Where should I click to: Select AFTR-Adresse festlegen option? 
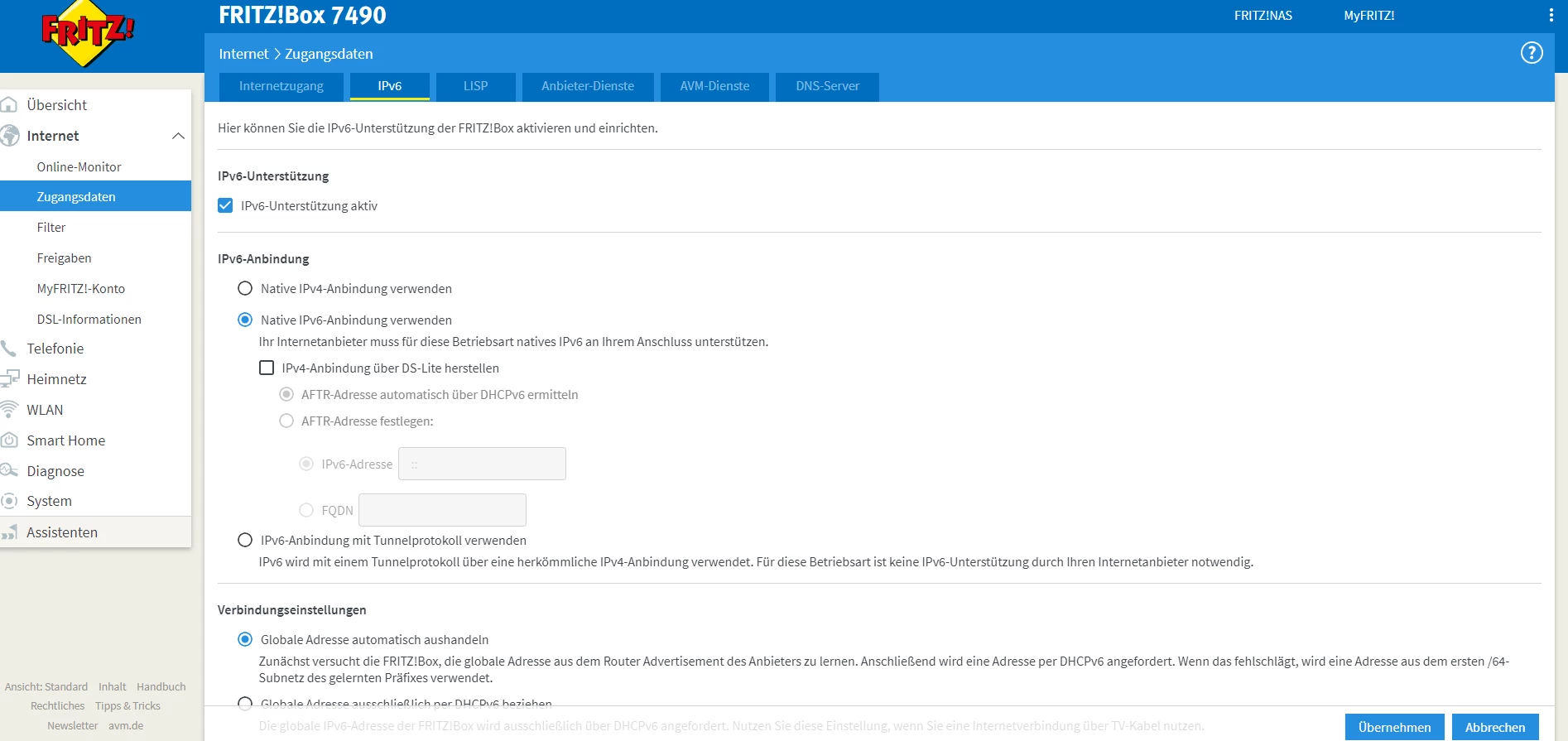[x=286, y=421]
